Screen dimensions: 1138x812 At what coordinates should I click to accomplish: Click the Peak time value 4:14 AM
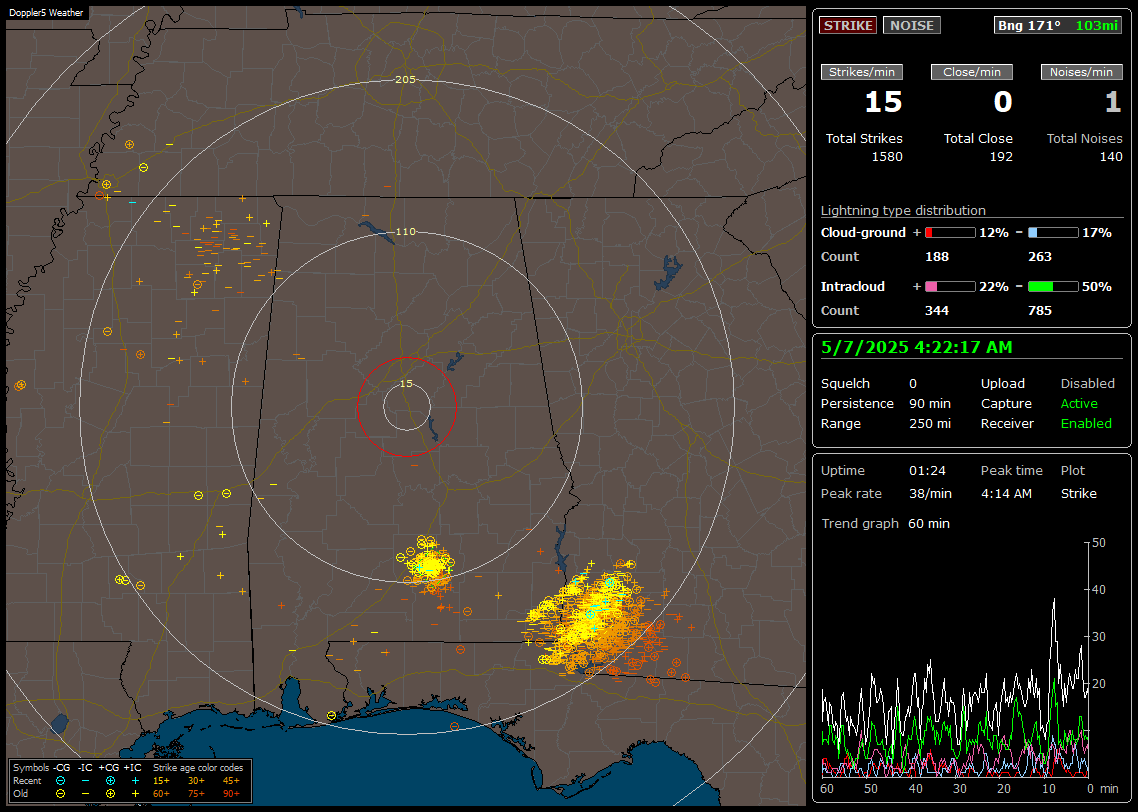coord(1006,494)
